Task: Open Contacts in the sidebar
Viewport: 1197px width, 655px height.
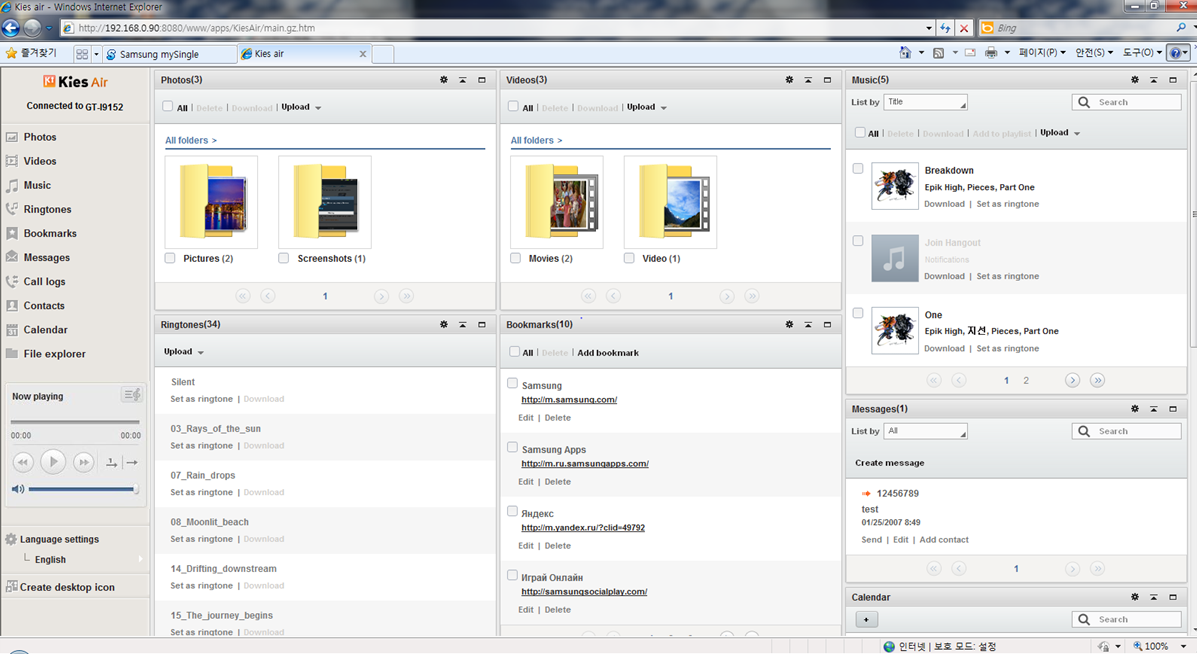Action: click(44, 306)
